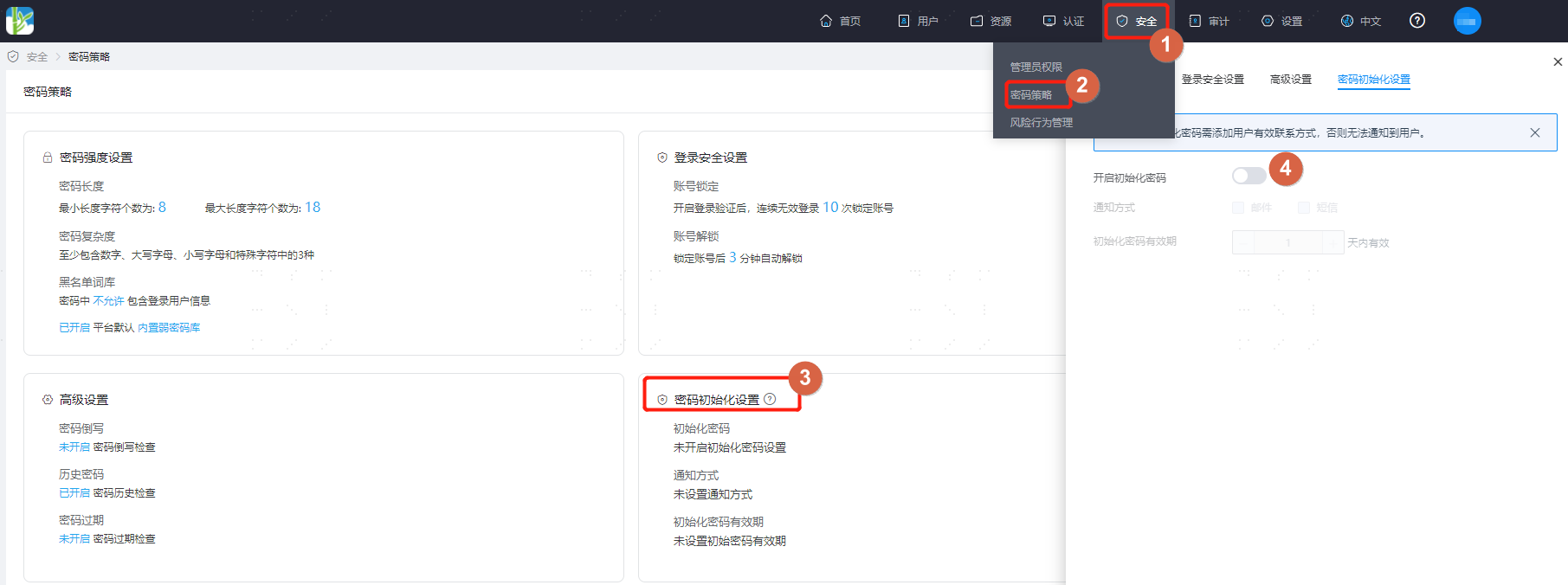Increase validity days with plus stepper

pyautogui.click(x=1333, y=242)
